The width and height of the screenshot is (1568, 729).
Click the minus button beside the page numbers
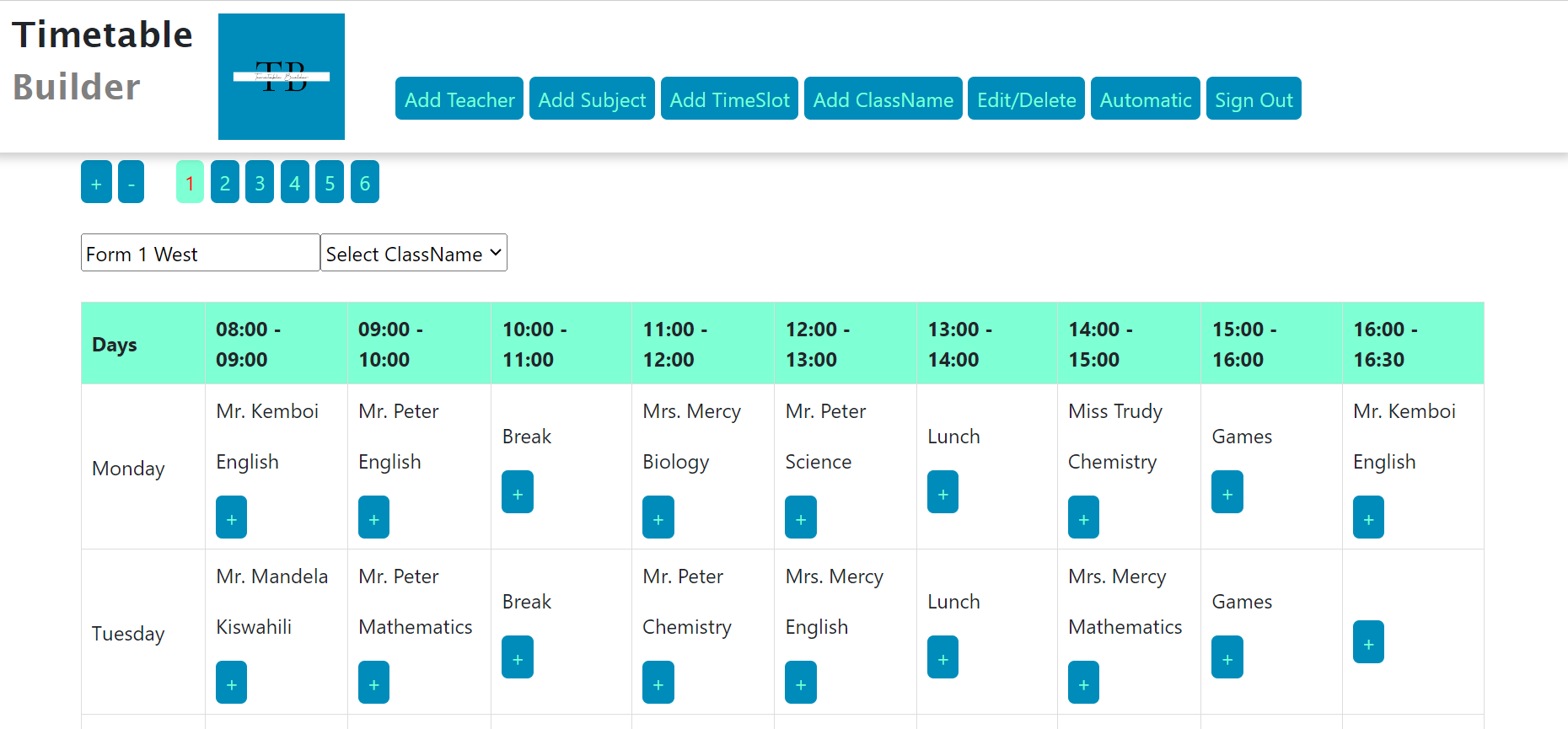pos(131,182)
